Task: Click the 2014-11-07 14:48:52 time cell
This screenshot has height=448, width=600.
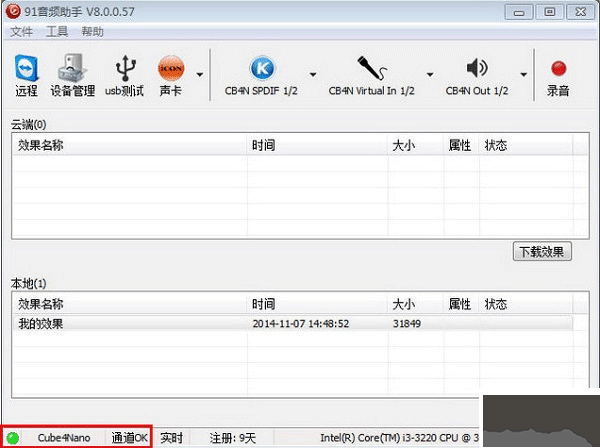Action: coord(301,324)
